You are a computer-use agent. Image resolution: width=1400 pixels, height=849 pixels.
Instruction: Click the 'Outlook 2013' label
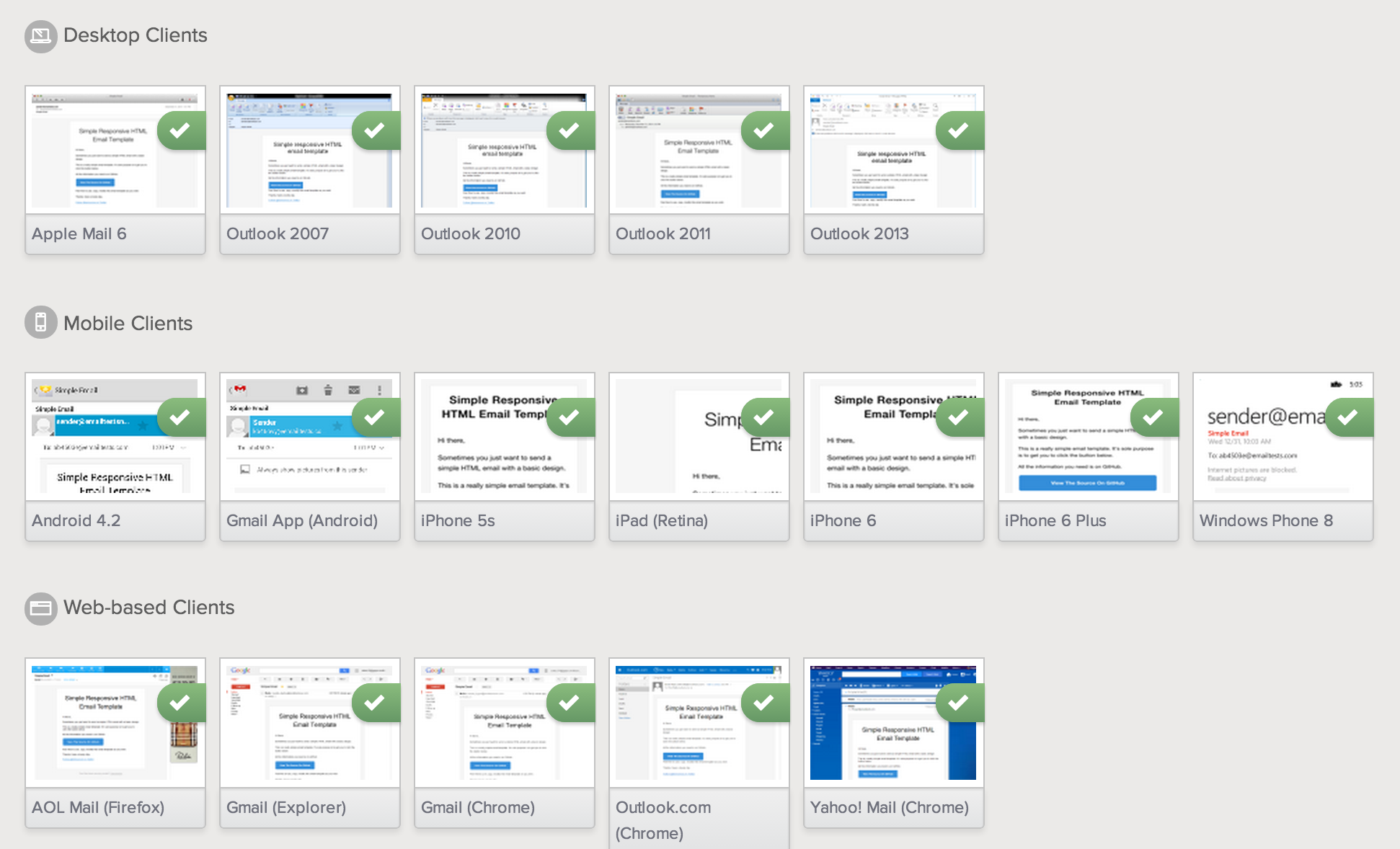pos(859,234)
